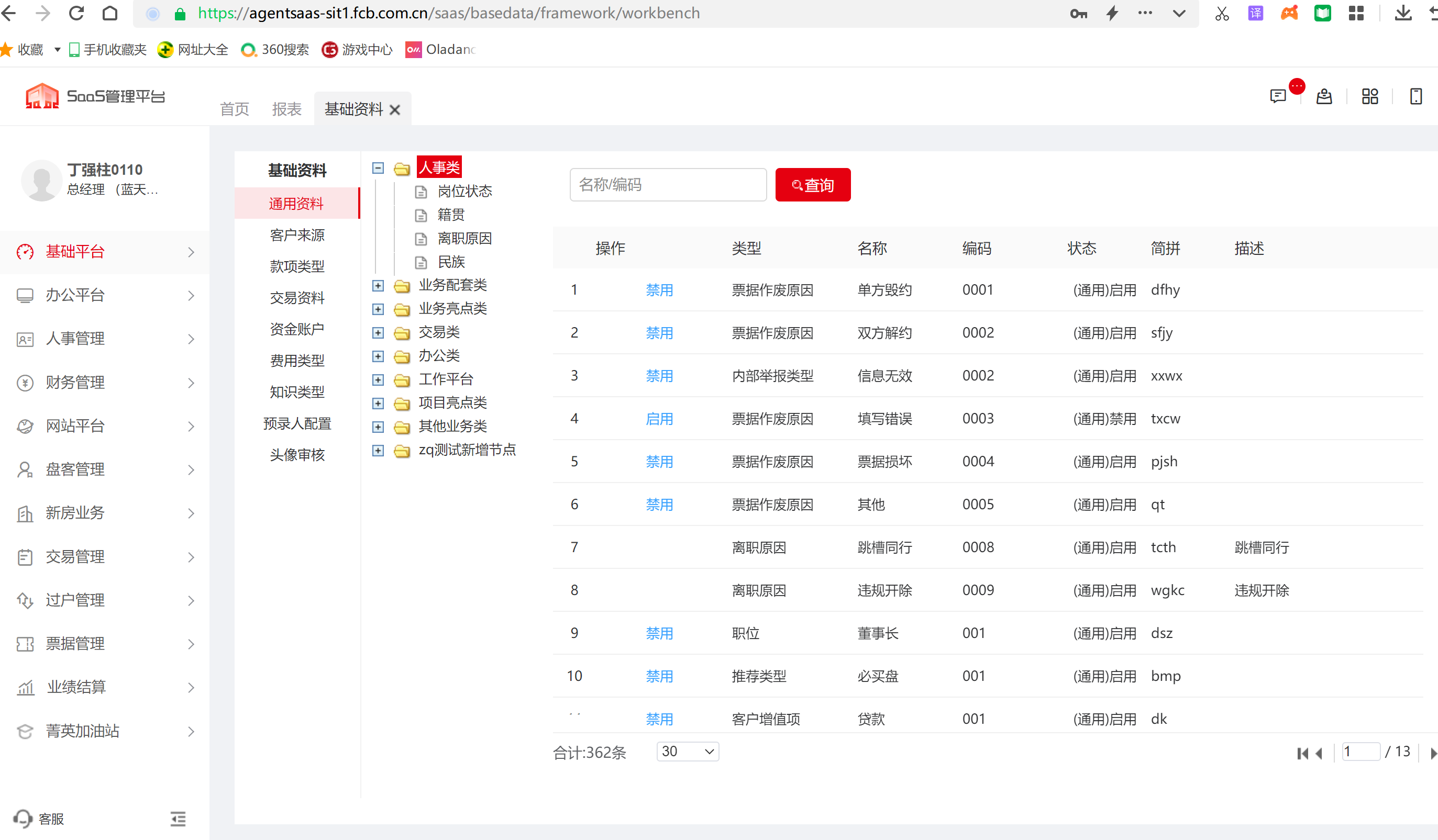Open the browser downloads icon
This screenshot has height=840, width=1438.
(x=1402, y=13)
